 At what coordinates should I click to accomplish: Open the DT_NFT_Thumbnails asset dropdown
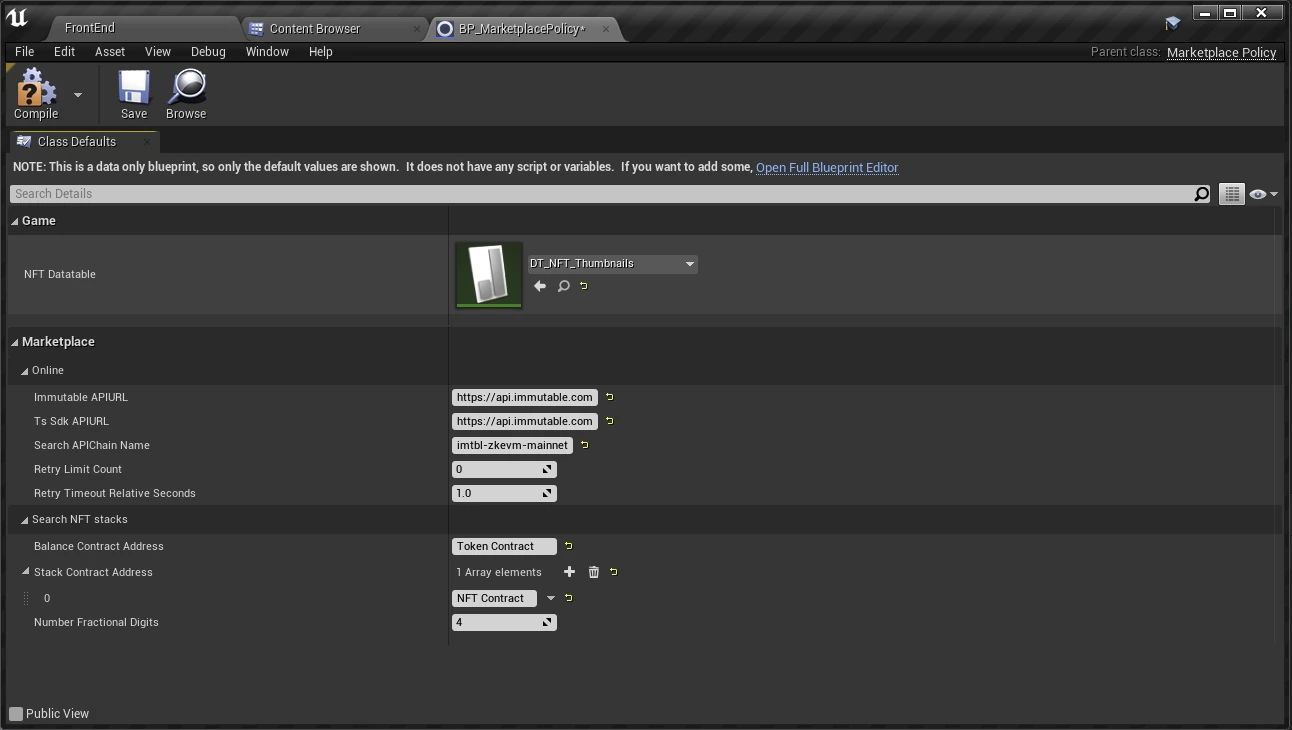pos(612,264)
